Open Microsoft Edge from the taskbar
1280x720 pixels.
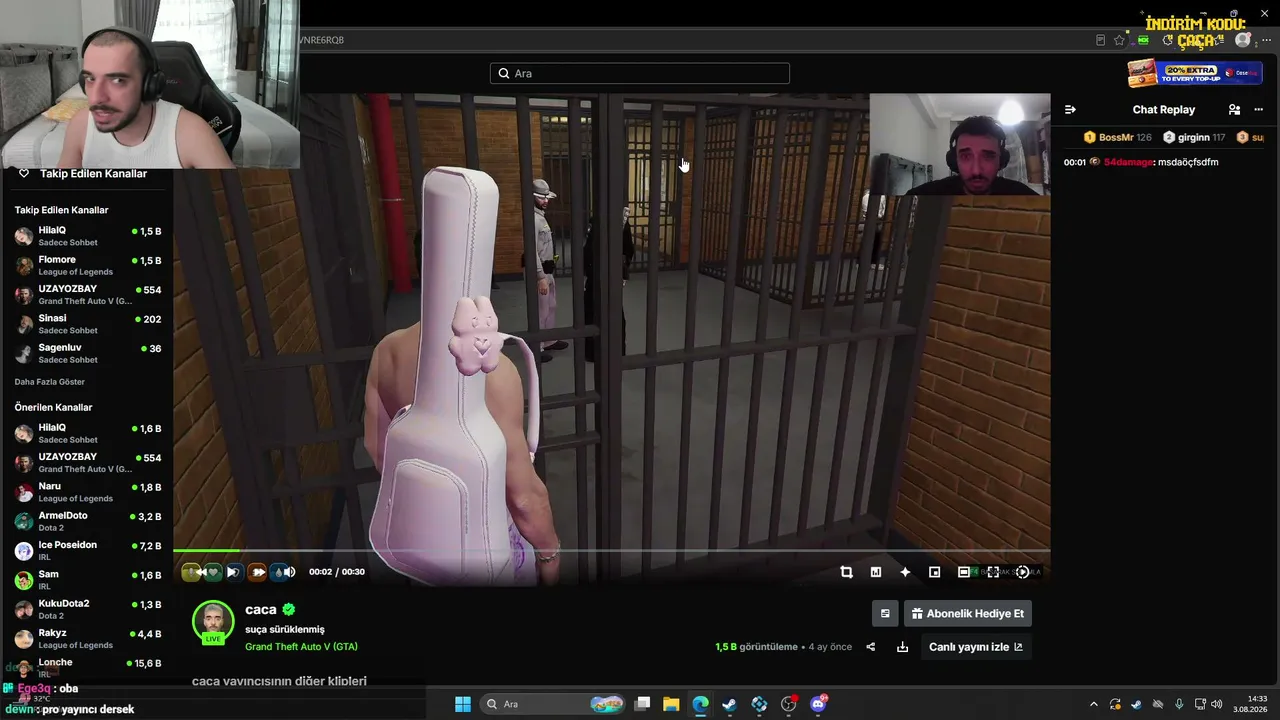coord(701,704)
